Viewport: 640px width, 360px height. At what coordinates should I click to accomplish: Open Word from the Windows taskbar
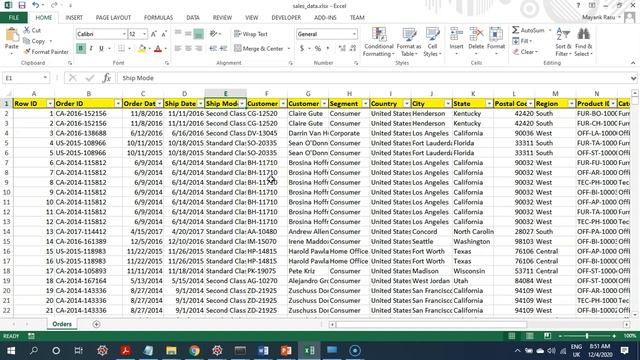click(263, 351)
